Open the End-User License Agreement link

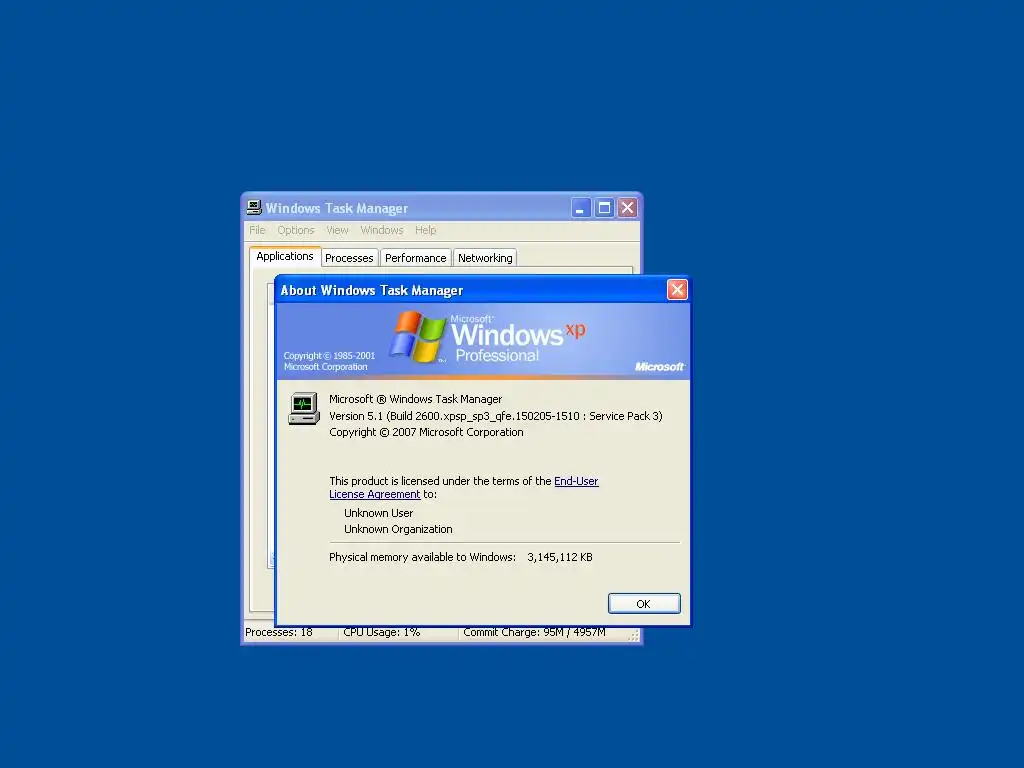click(x=464, y=488)
